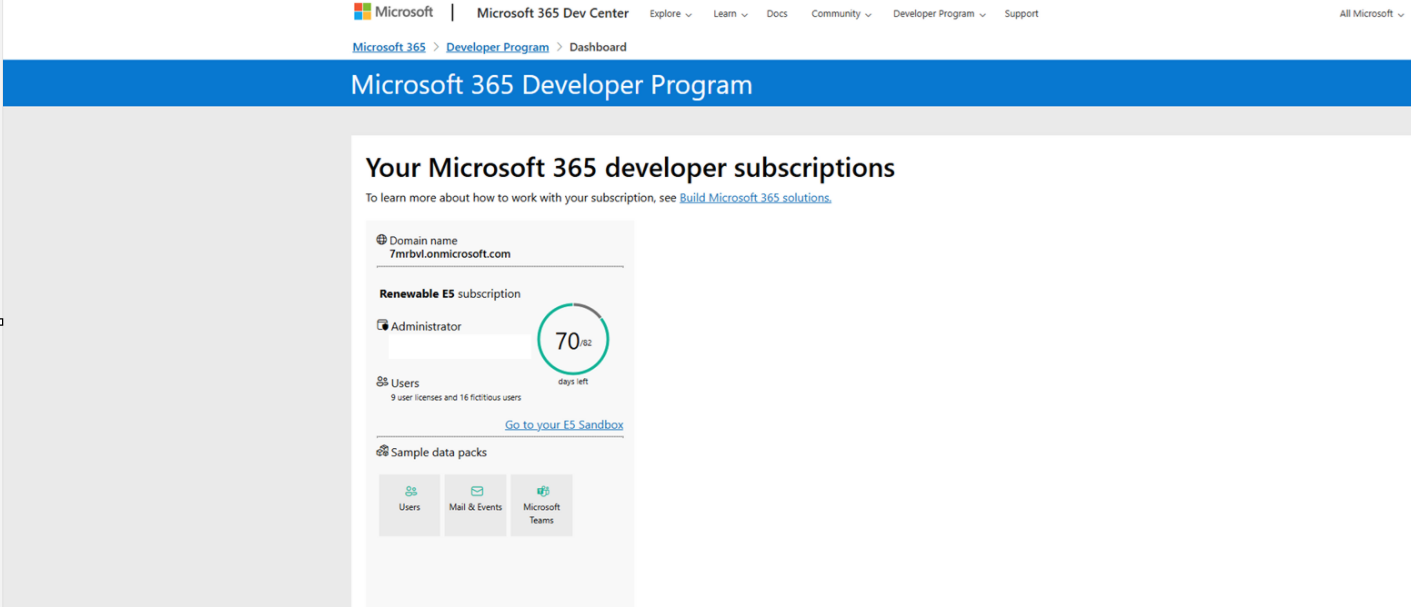Open the Docs menu item

pos(777,14)
